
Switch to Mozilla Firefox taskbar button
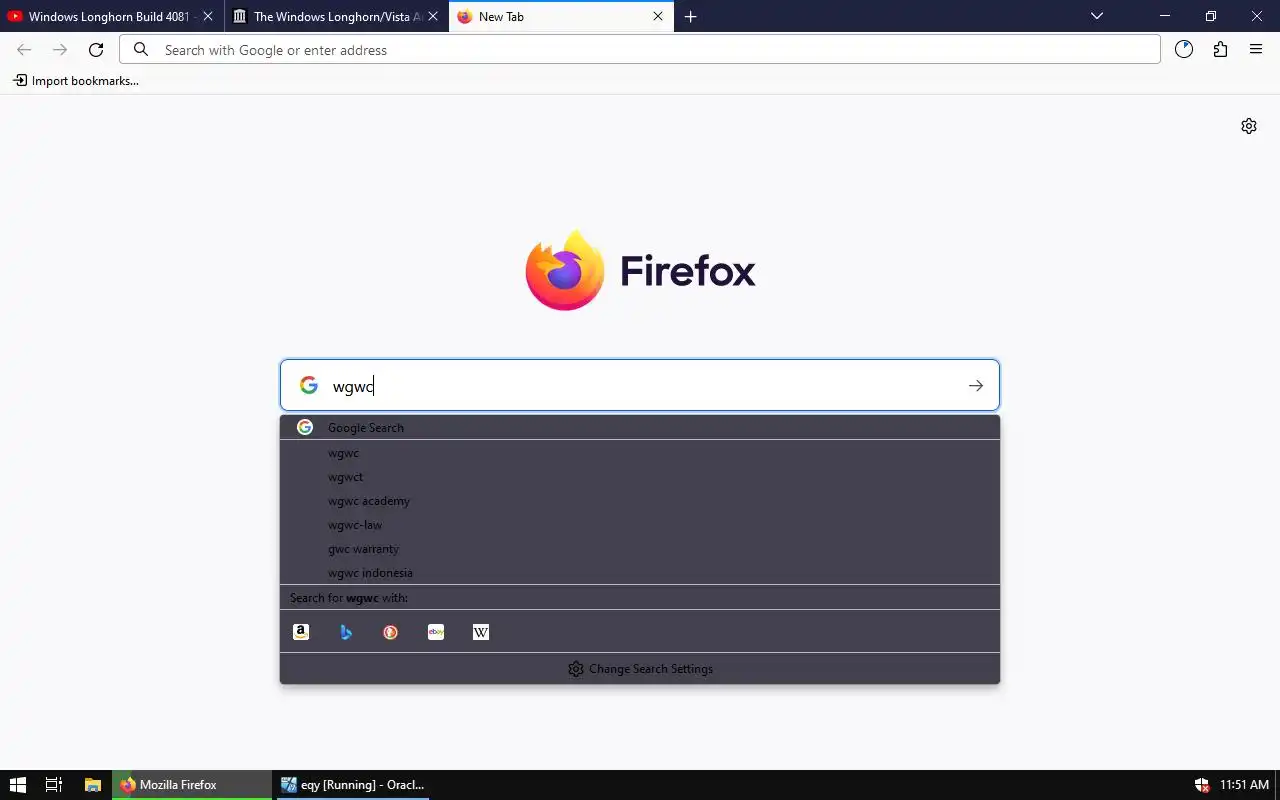click(x=191, y=785)
